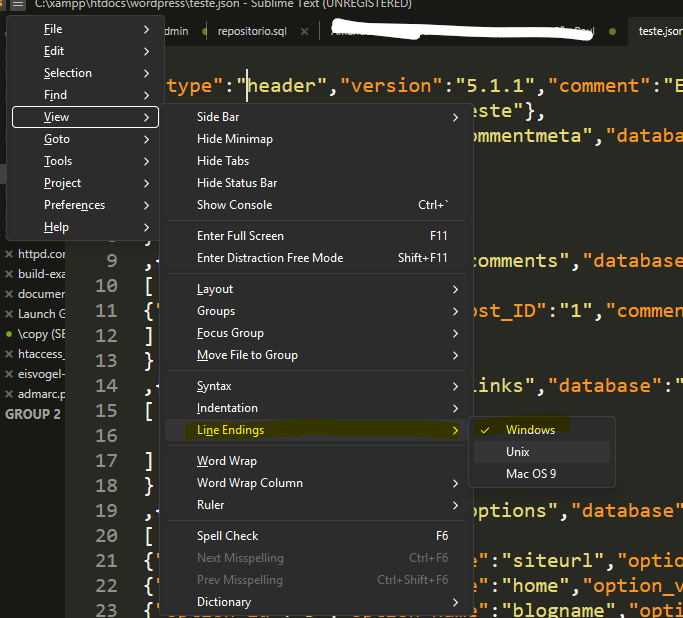
Task: Close Launch G file in sidebar
Action: tap(9, 314)
